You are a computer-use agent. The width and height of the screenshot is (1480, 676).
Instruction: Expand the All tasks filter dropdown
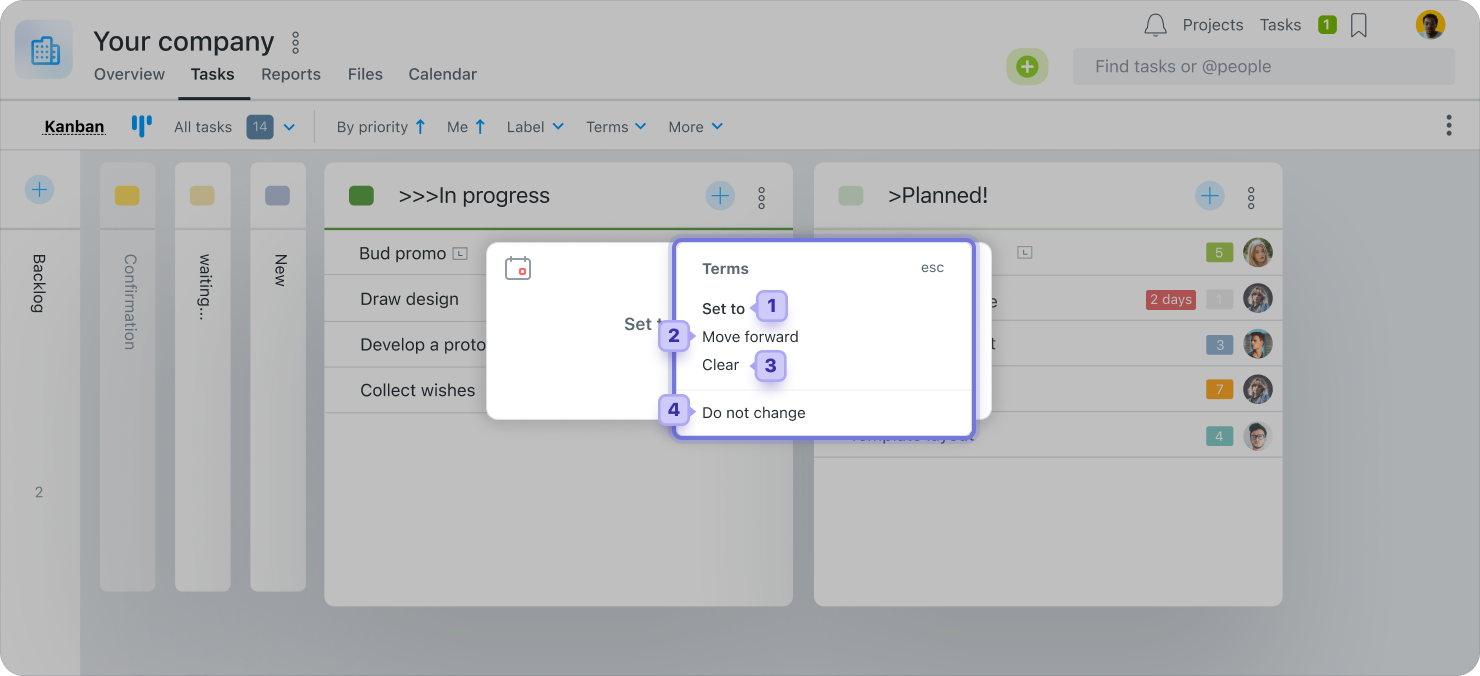(288, 126)
